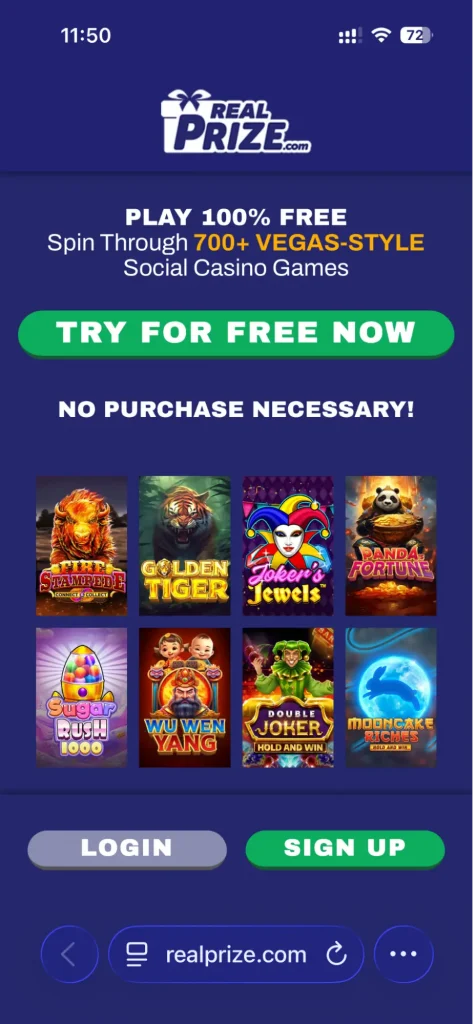Open the page settings icon in address bar
The height and width of the screenshot is (1024, 473).
137,955
